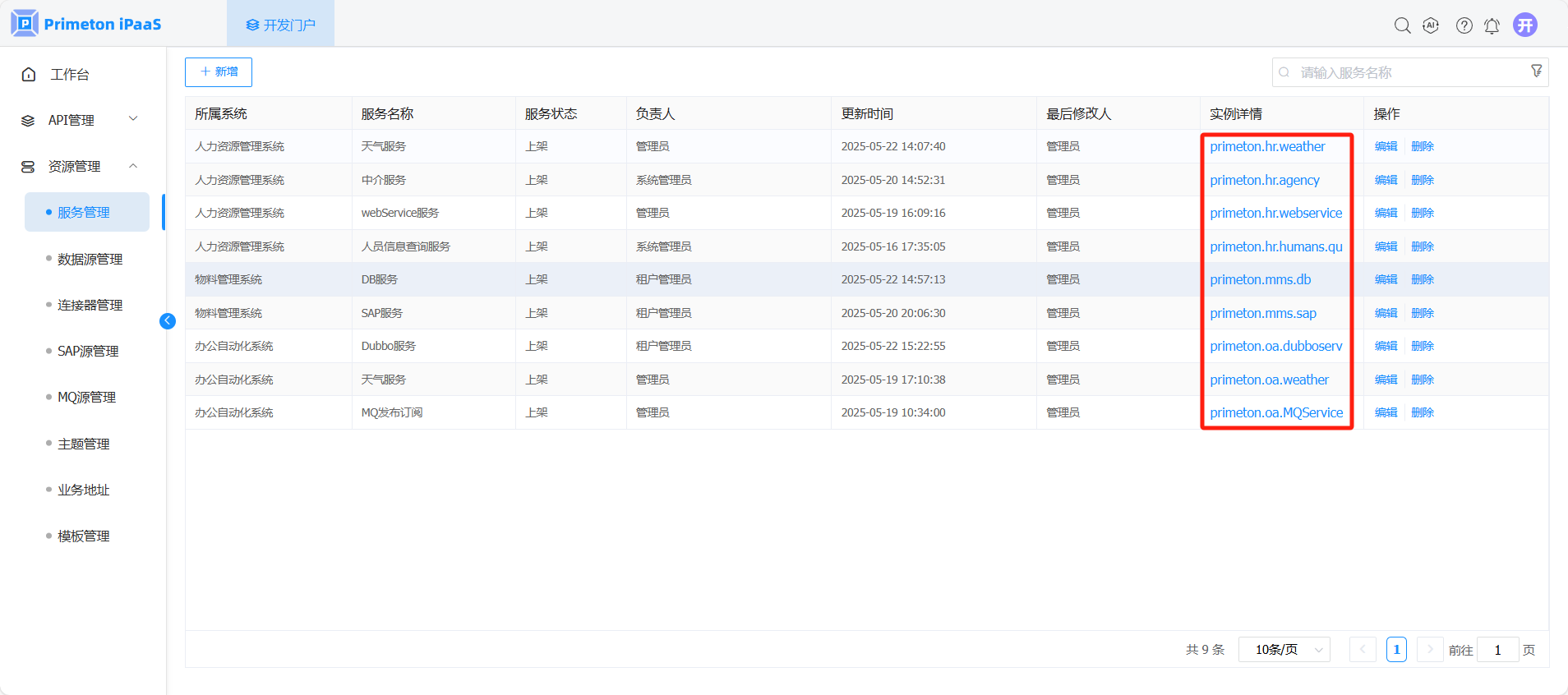Click 删除 for the MQ发布订阅 row

click(1423, 412)
